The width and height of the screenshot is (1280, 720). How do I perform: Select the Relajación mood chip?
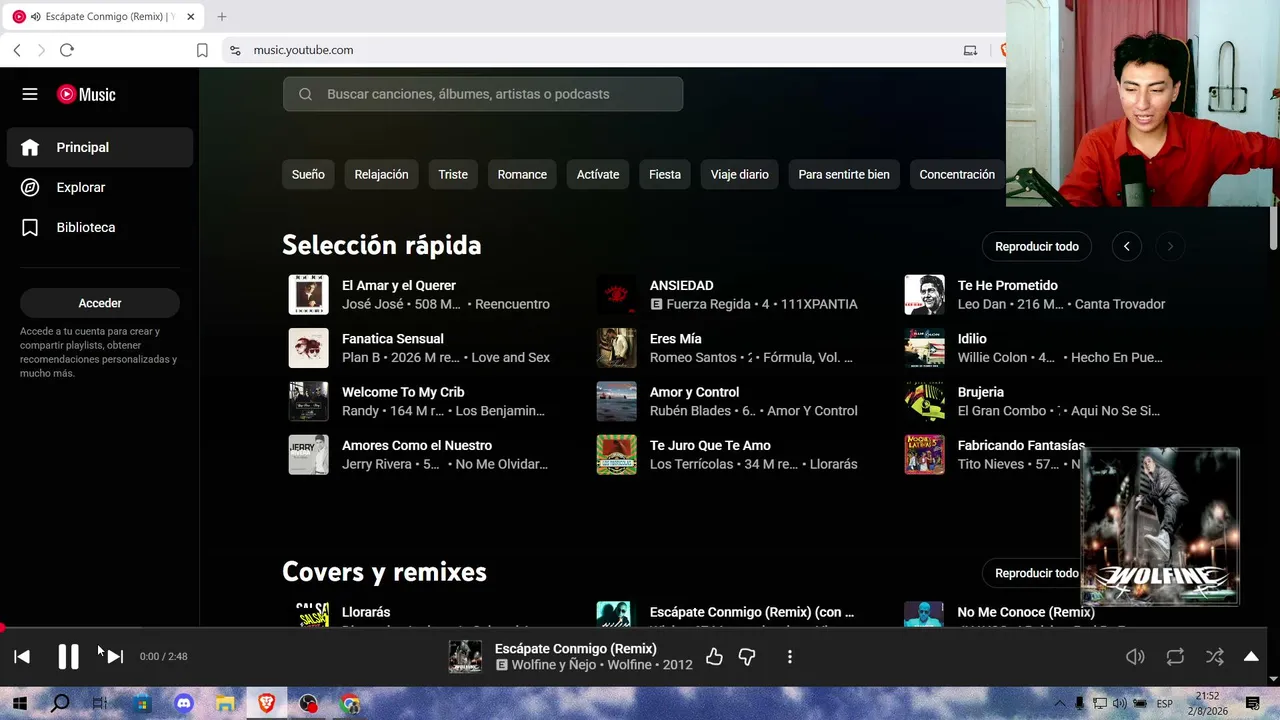[x=381, y=174]
